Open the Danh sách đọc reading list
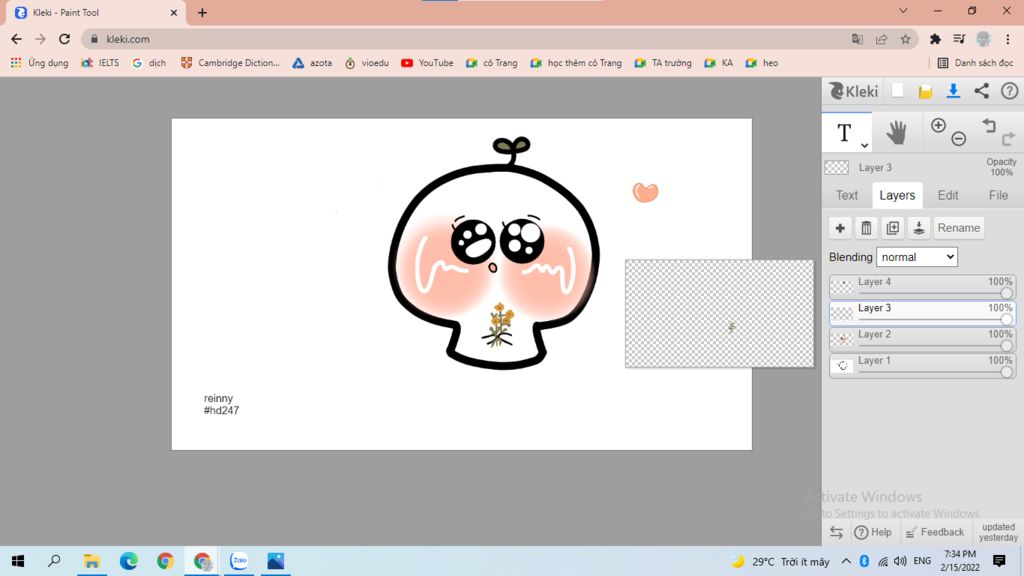 (x=975, y=63)
